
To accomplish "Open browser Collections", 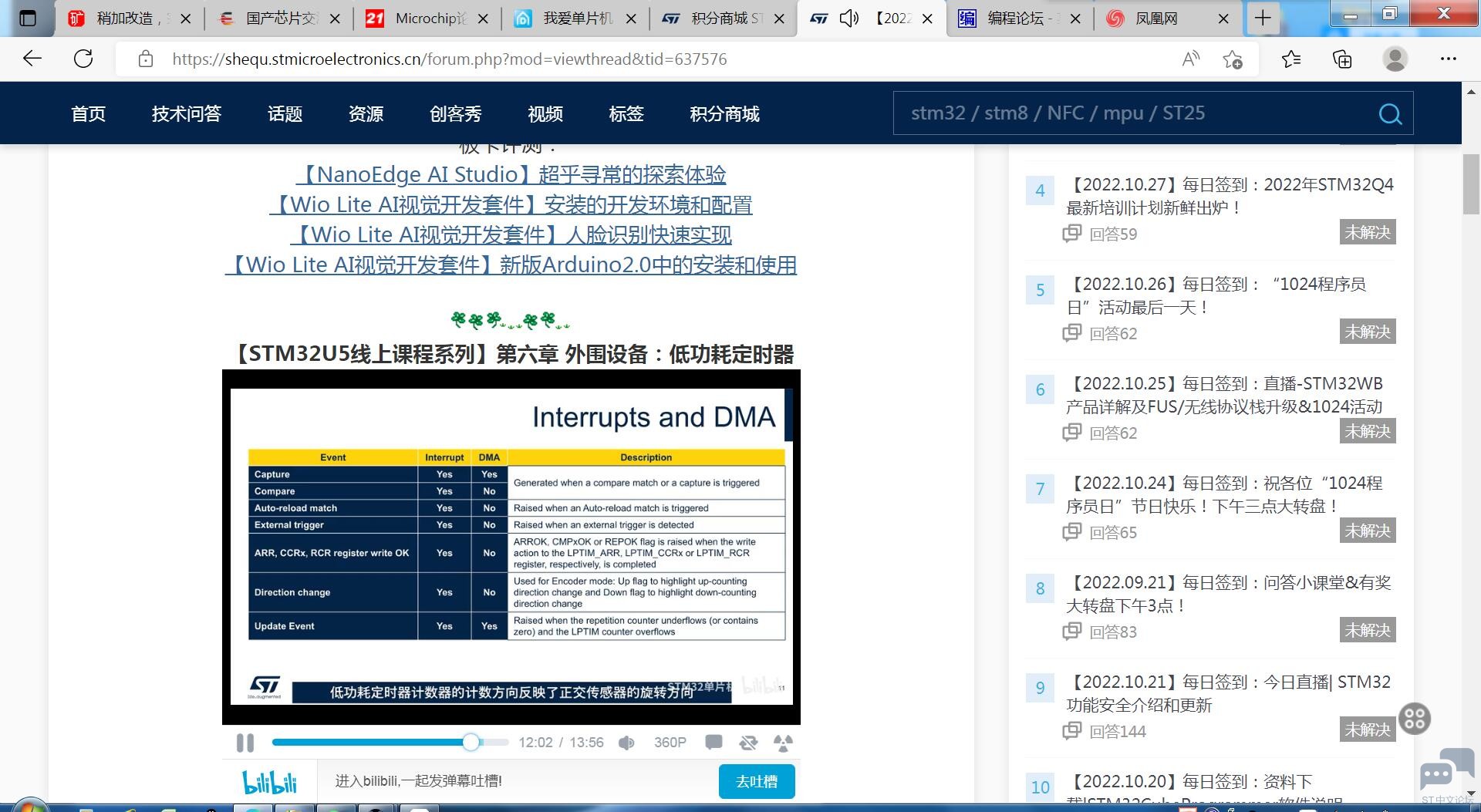I will coord(1342,59).
